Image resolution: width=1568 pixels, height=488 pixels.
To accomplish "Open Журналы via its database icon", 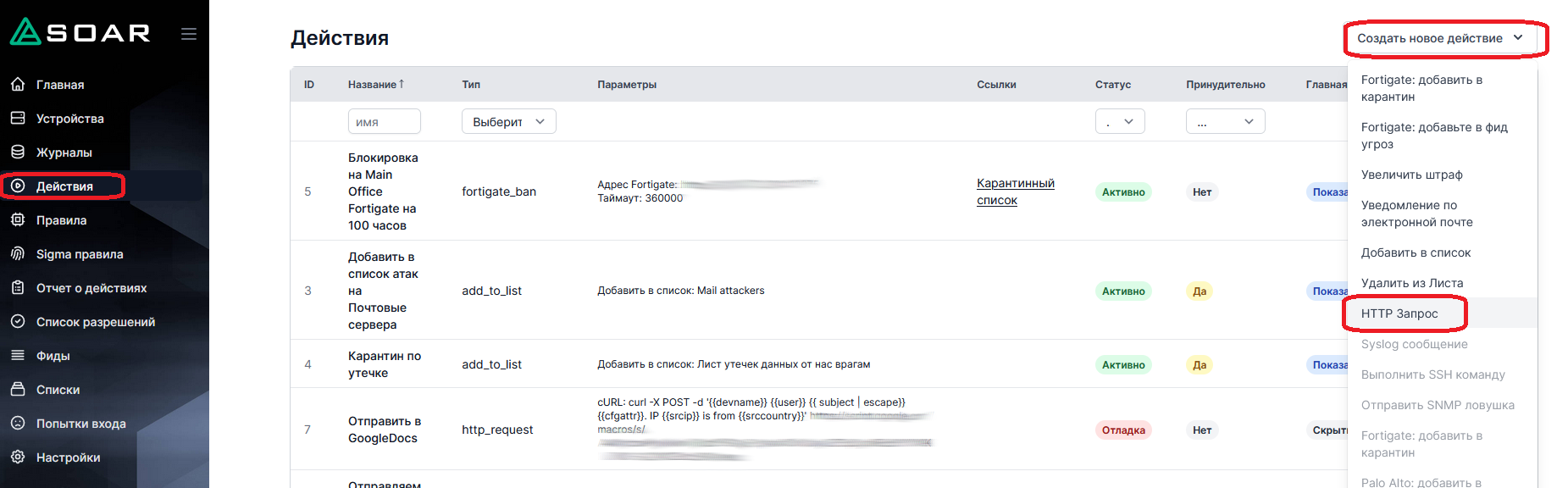I will (18, 152).
